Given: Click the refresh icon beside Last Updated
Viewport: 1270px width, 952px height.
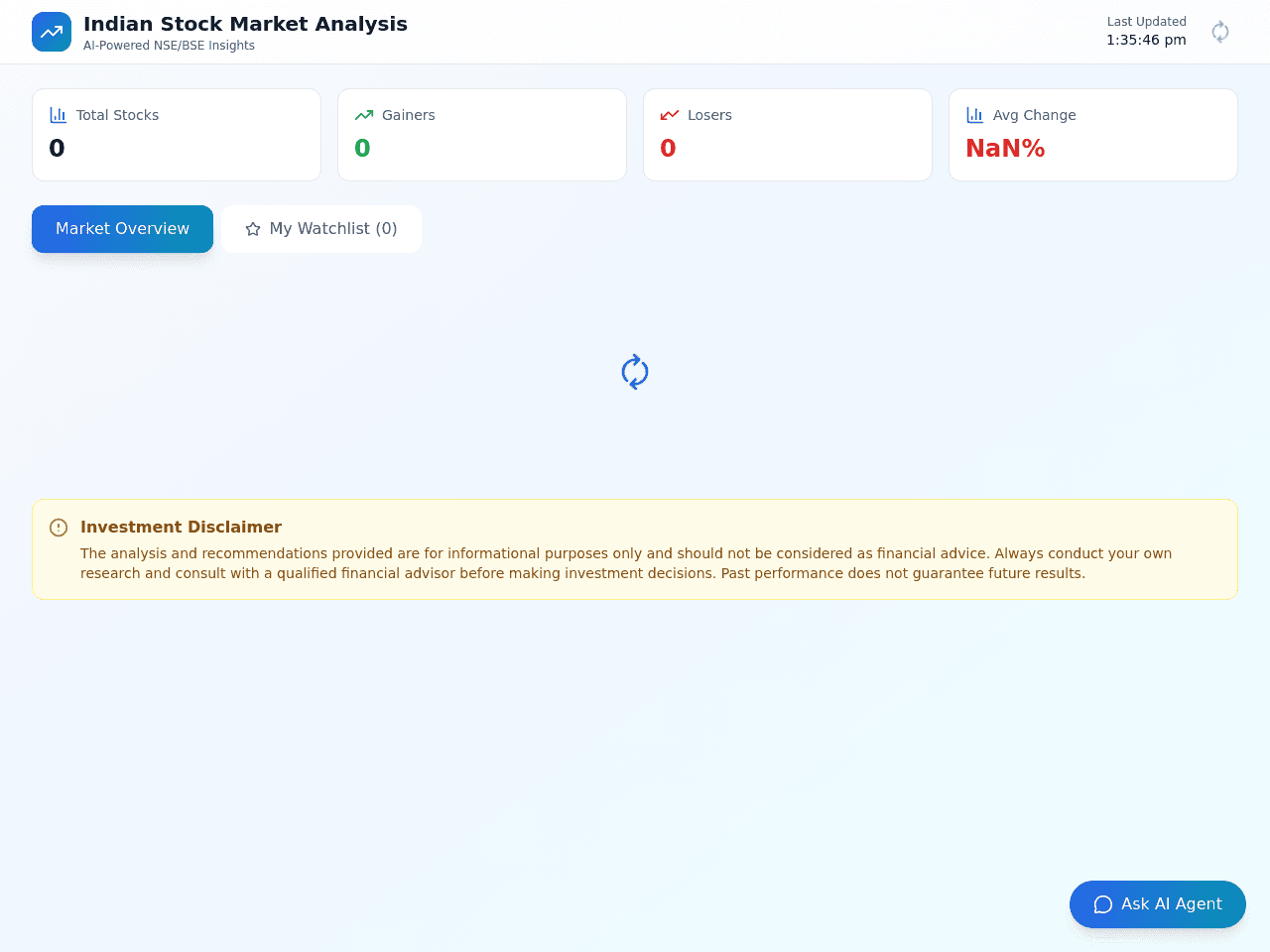Looking at the screenshot, I should tap(1220, 32).
